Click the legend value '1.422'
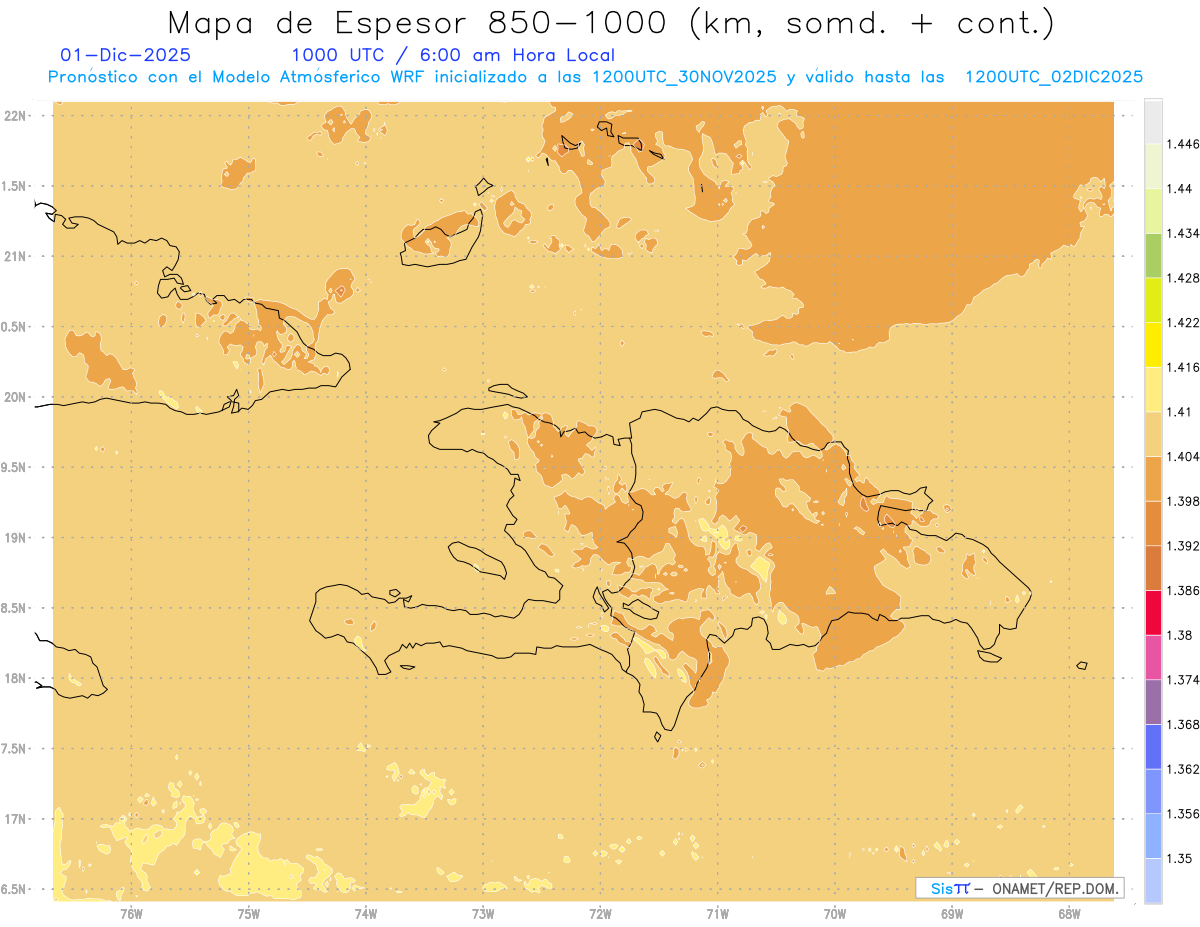Viewport: 1200px width, 927px height. point(1183,323)
